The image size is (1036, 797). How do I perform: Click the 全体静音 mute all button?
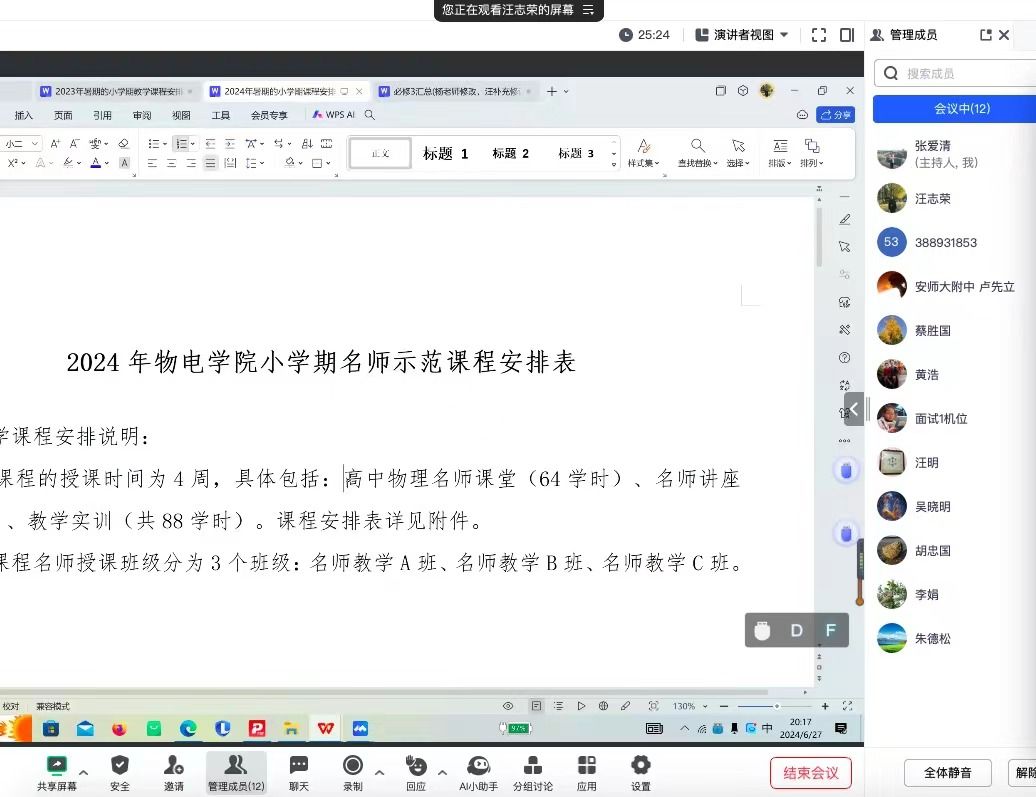point(946,772)
